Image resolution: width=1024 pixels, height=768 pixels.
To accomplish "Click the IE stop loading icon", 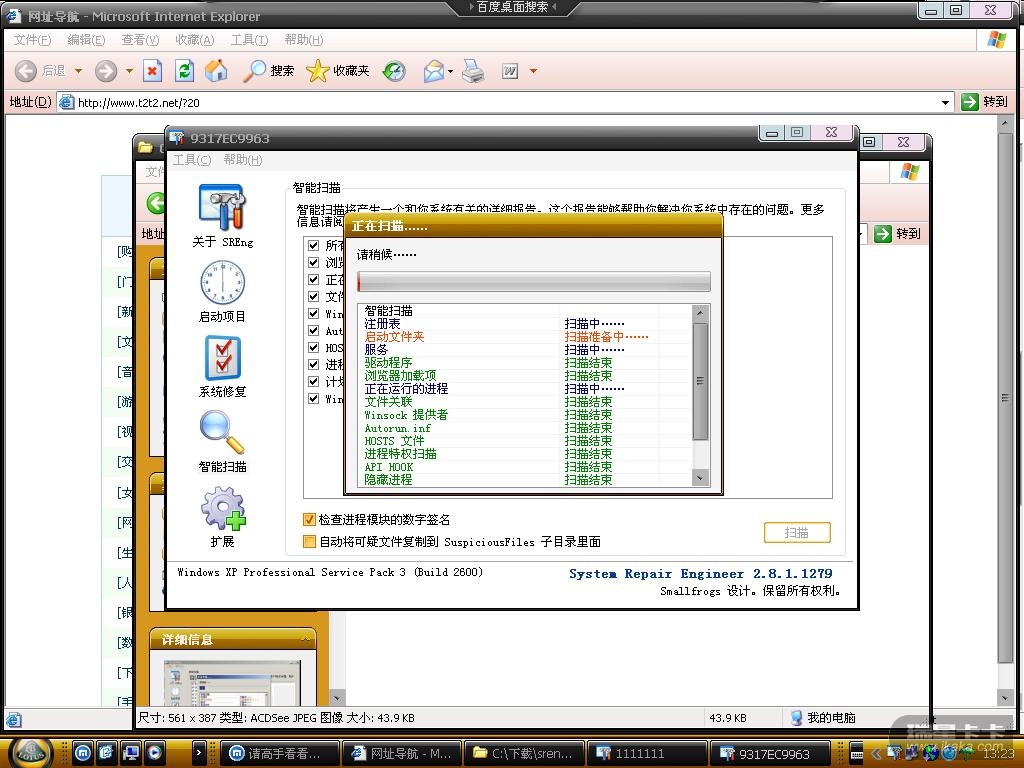I will 152,71.
